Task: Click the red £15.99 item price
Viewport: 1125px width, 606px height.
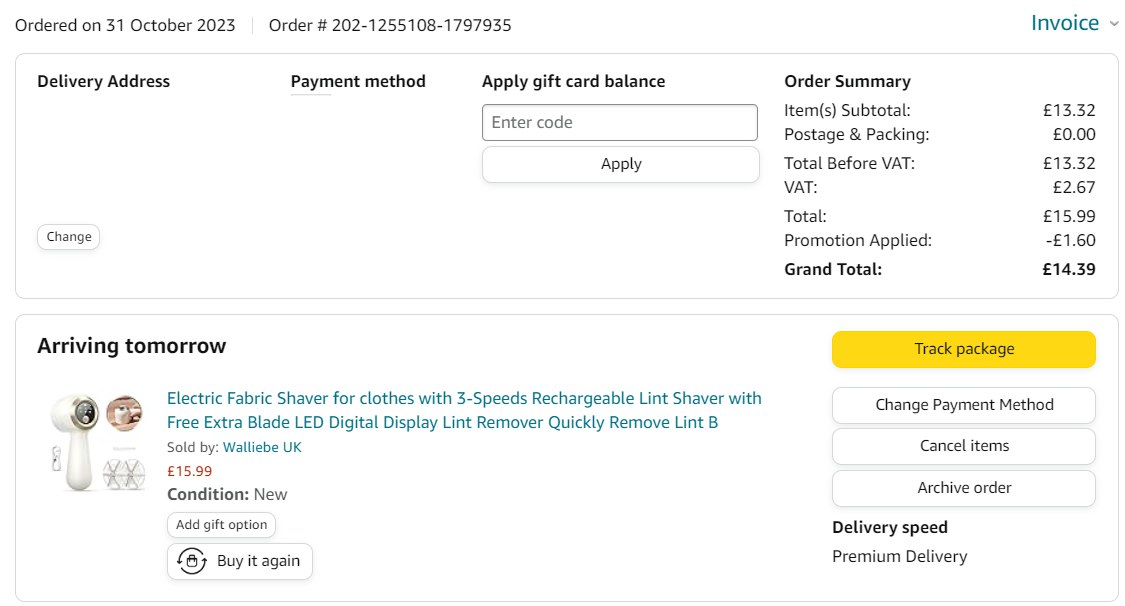Action: tap(189, 471)
